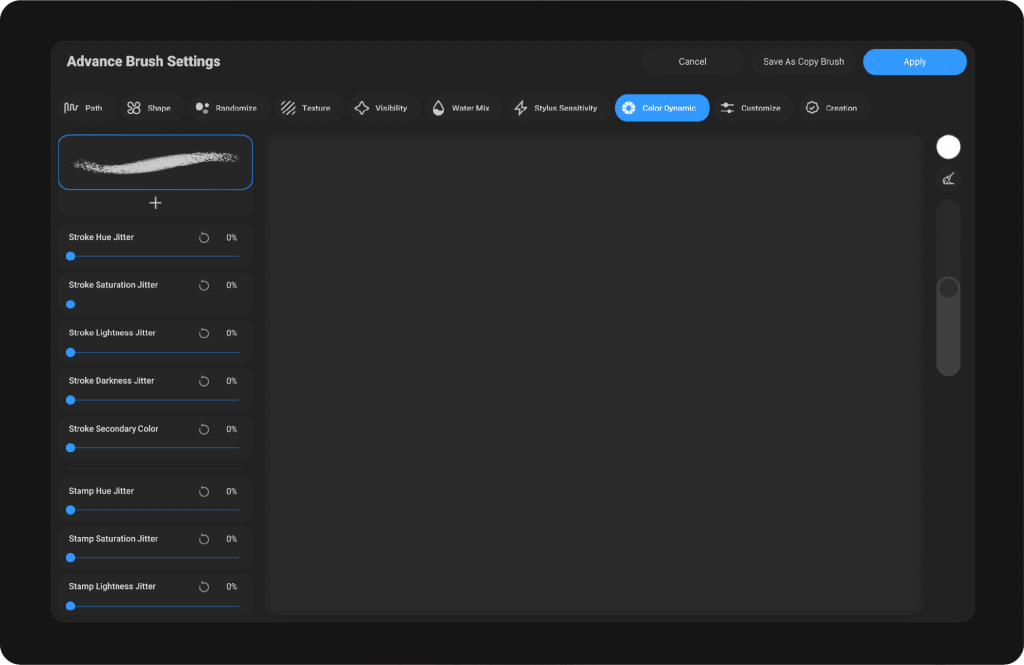Cancel the brush settings dialog
The width and height of the screenshot is (1024, 665).
pyautogui.click(x=692, y=62)
